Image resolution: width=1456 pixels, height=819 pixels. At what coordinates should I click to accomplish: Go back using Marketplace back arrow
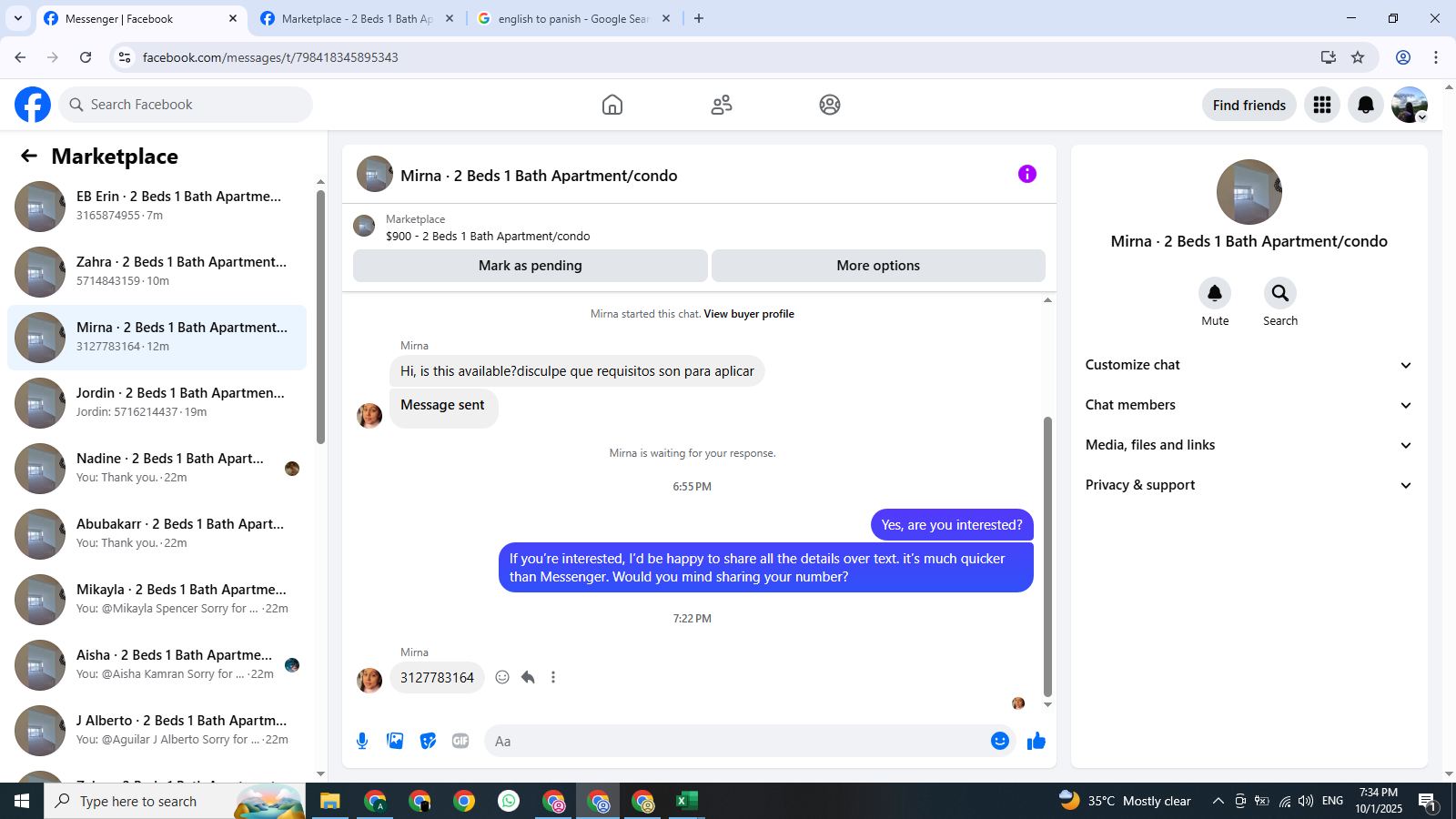pyautogui.click(x=29, y=156)
